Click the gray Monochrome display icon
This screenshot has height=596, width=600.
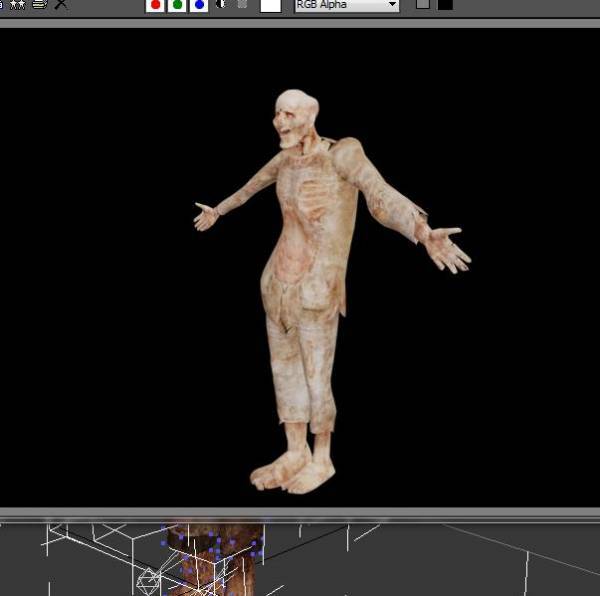pyautogui.click(x=242, y=5)
